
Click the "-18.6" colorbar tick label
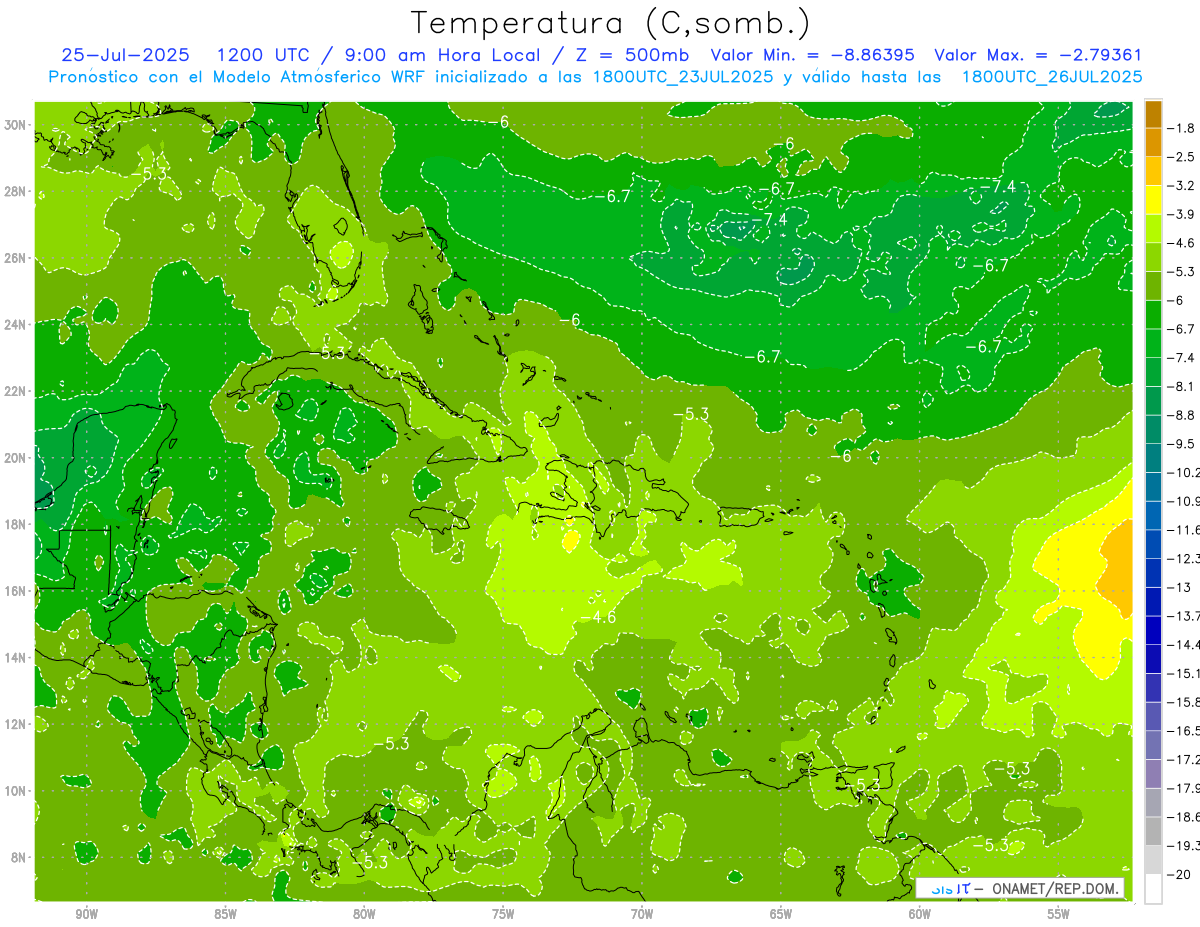point(1184,817)
